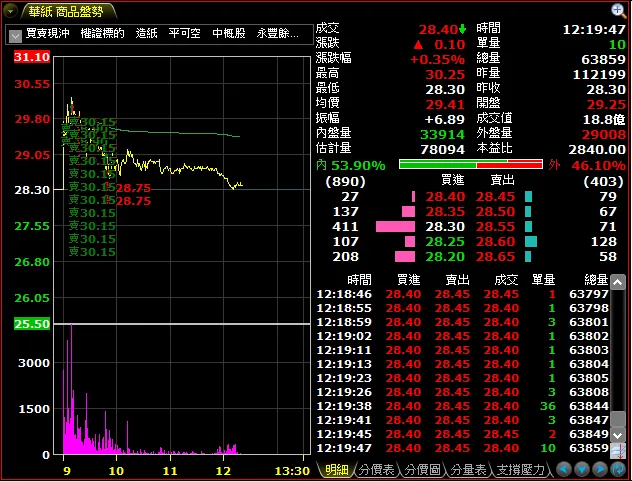The width and height of the screenshot is (632, 482).
Task: Click bid price 28.30 in order book
Action: point(445,227)
